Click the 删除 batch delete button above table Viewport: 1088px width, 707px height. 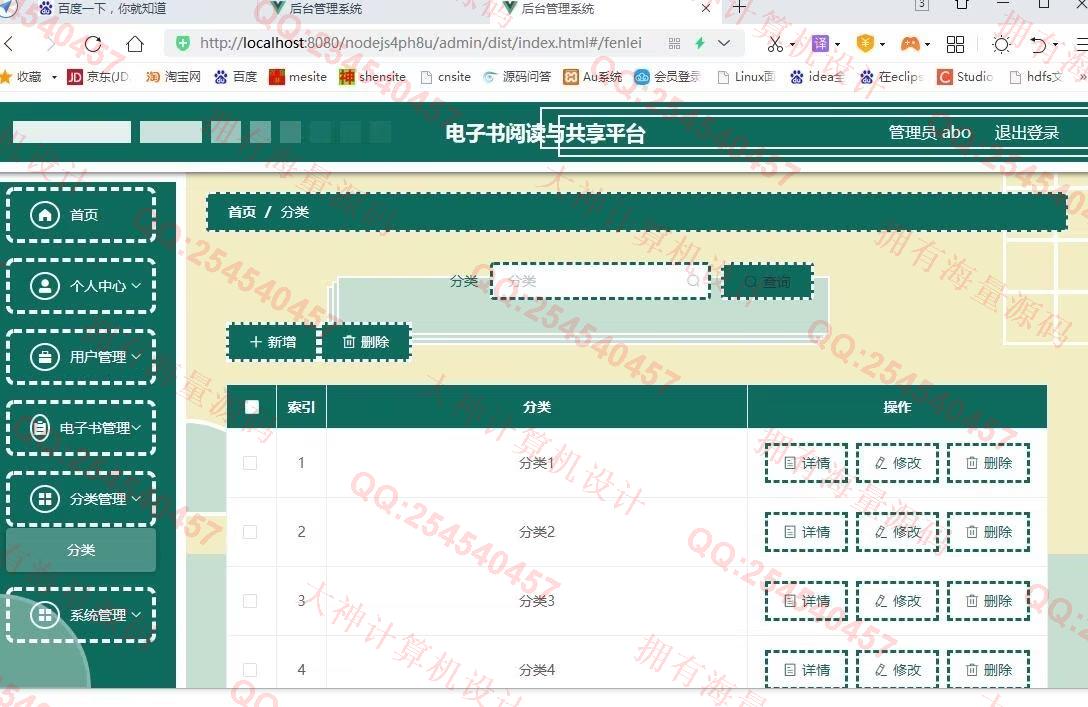tap(366, 342)
